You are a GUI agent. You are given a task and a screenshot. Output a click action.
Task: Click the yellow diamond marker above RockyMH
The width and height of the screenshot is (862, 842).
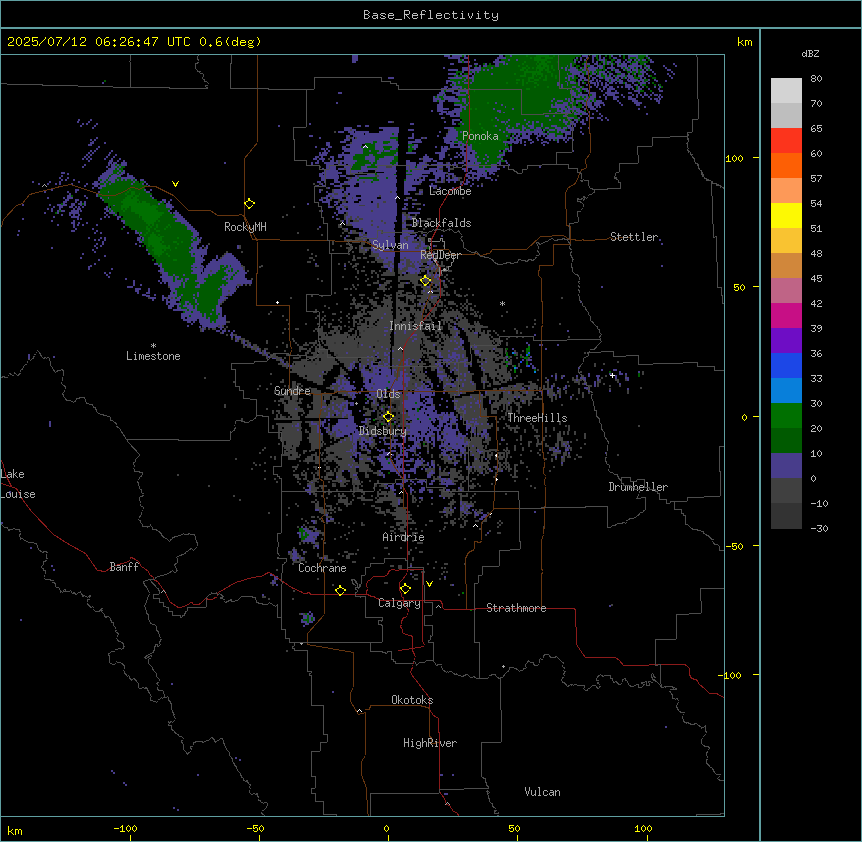pos(250,204)
